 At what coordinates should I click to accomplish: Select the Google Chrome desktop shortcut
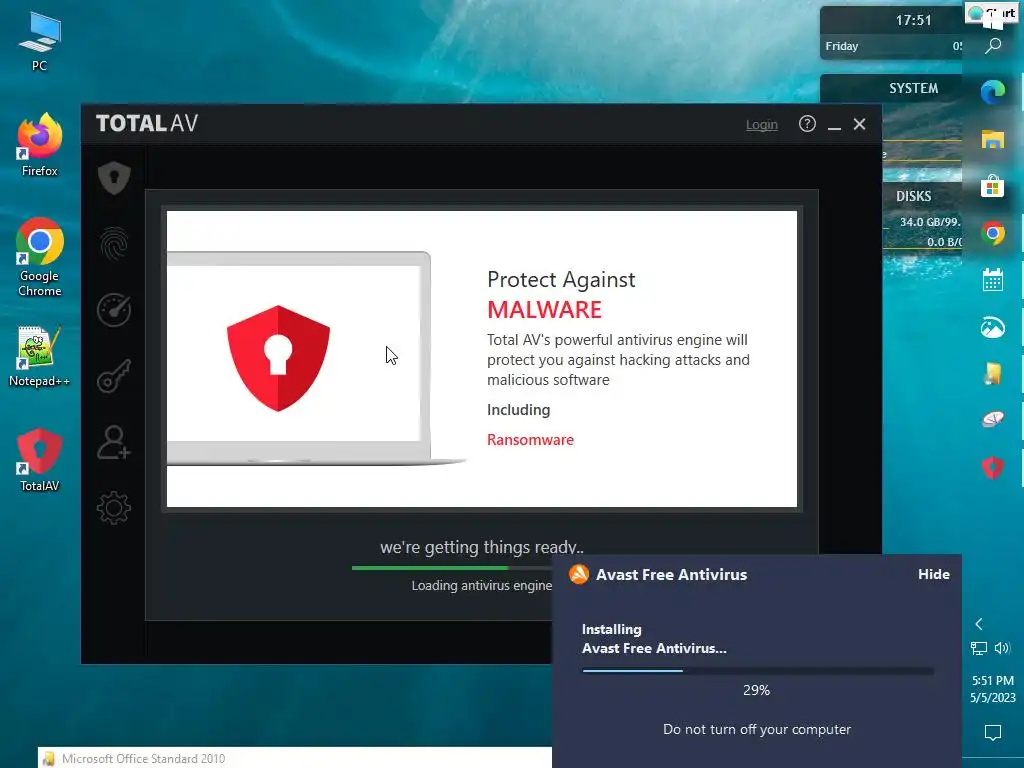point(39,257)
